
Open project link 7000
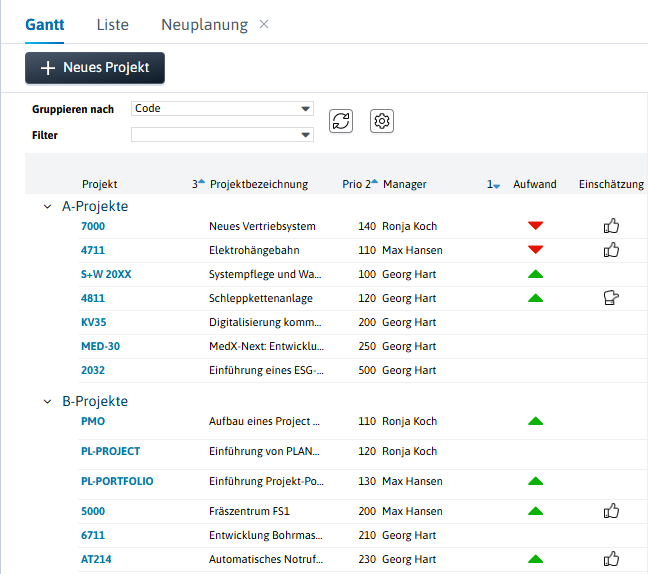[93, 226]
